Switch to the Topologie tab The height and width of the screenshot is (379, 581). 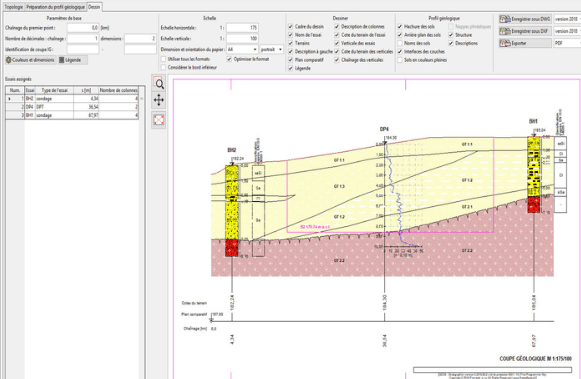coord(14,7)
